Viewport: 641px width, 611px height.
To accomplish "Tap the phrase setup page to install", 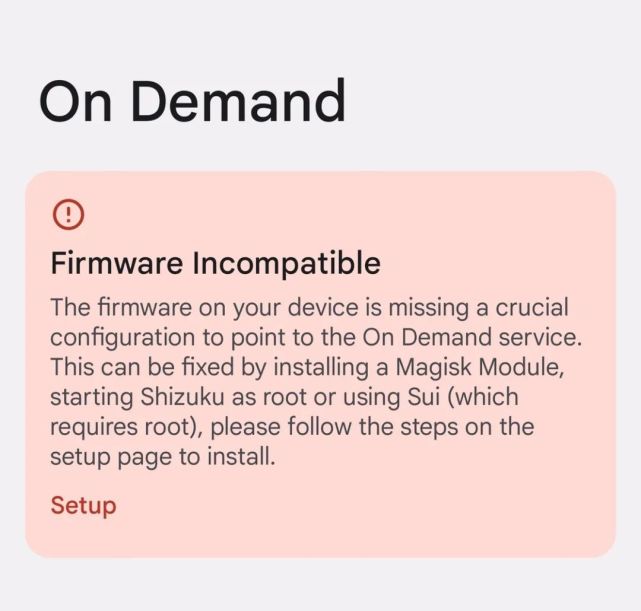I will [163, 457].
